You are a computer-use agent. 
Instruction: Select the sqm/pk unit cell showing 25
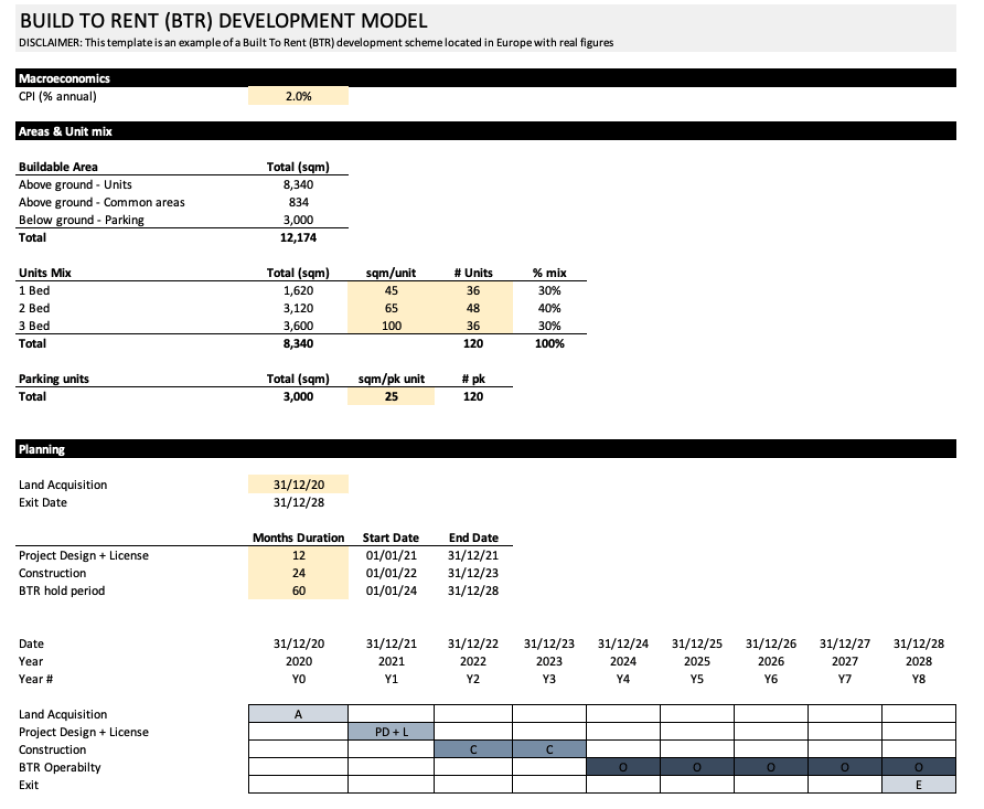[389, 396]
